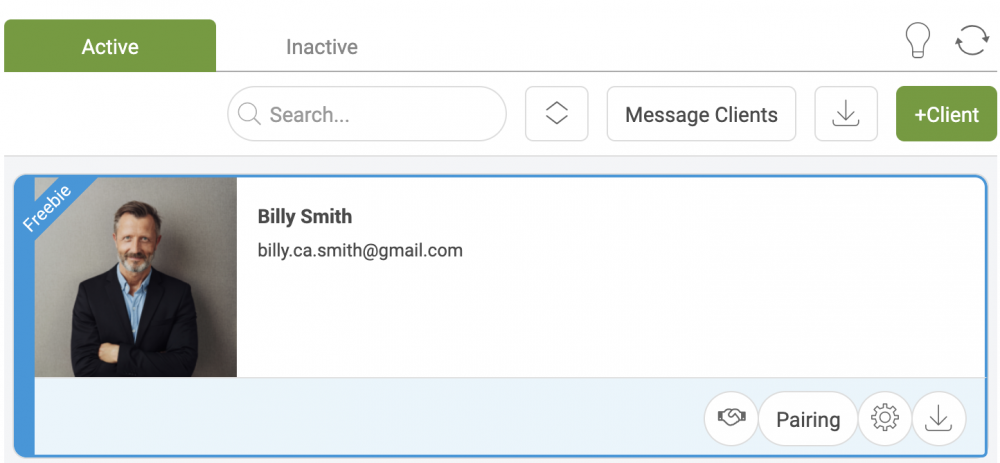Switch to the Inactive tab
Image resolution: width=1000 pixels, height=463 pixels.
click(321, 47)
